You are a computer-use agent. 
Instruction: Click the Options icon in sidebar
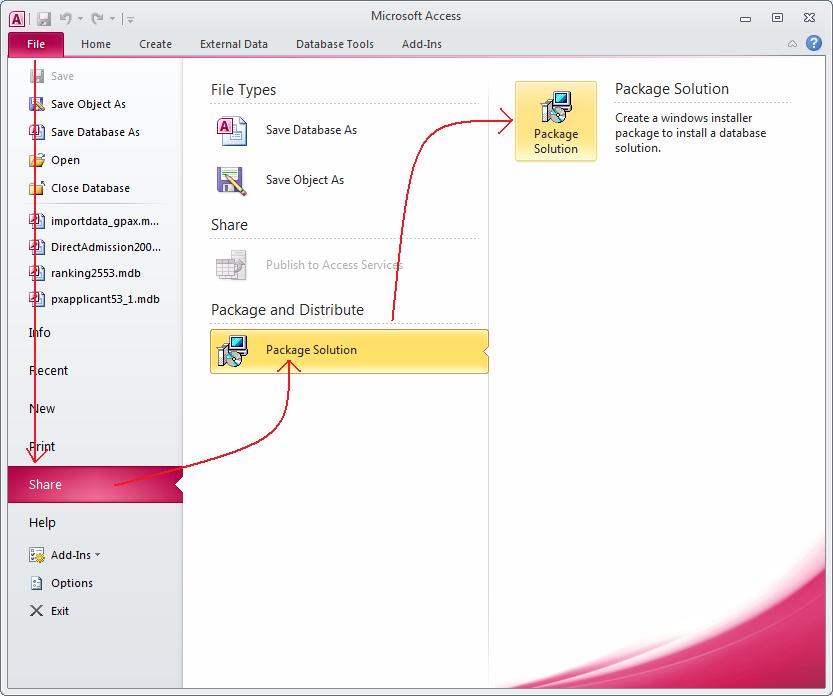pyautogui.click(x=37, y=583)
